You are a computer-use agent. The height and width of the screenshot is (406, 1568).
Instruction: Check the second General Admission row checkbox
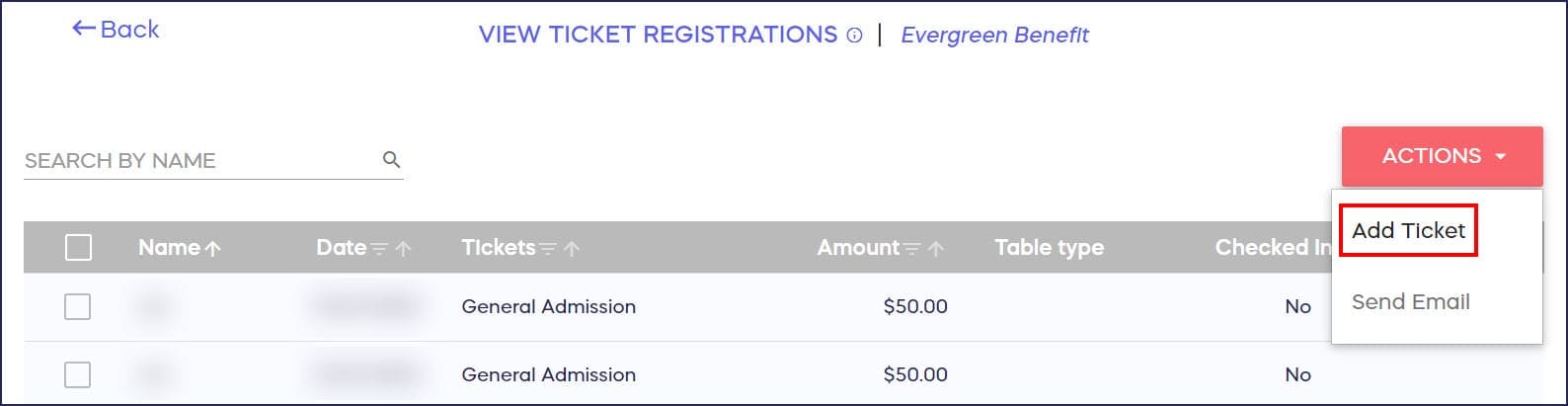[x=78, y=374]
